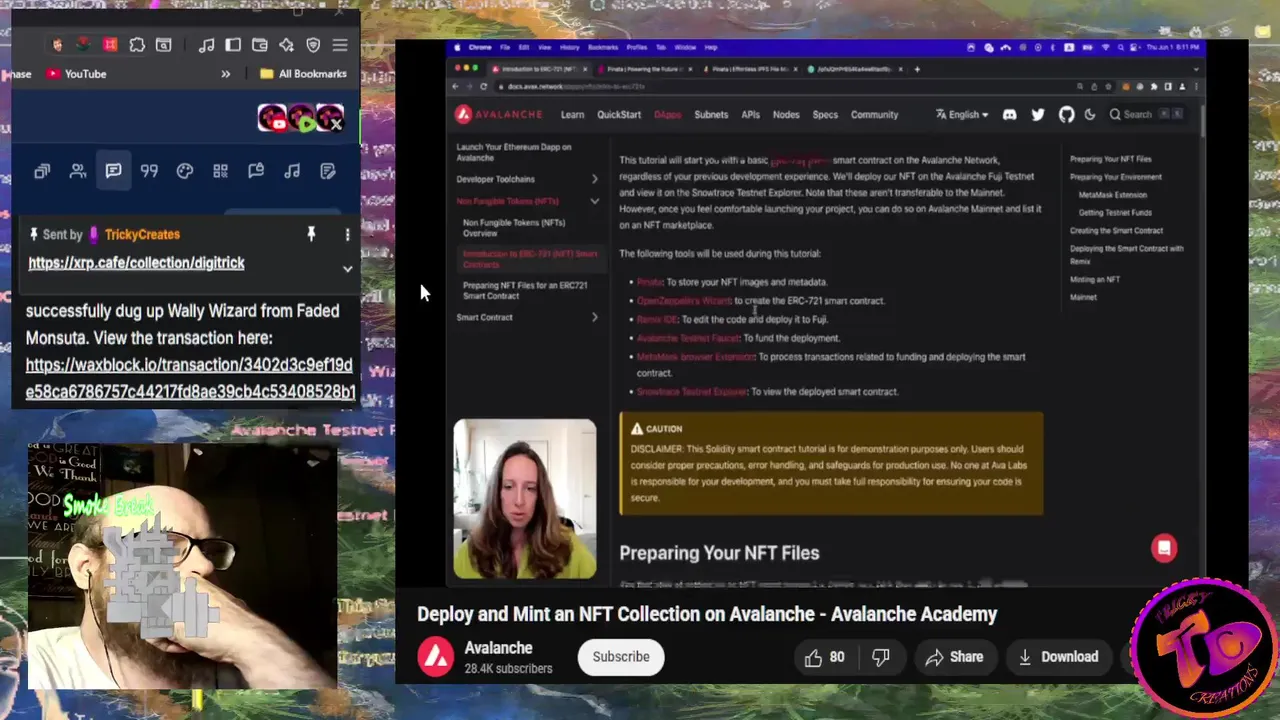Viewport: 1280px width, 720px height.
Task: Open the QuickStart nav item
Action: 619,115
